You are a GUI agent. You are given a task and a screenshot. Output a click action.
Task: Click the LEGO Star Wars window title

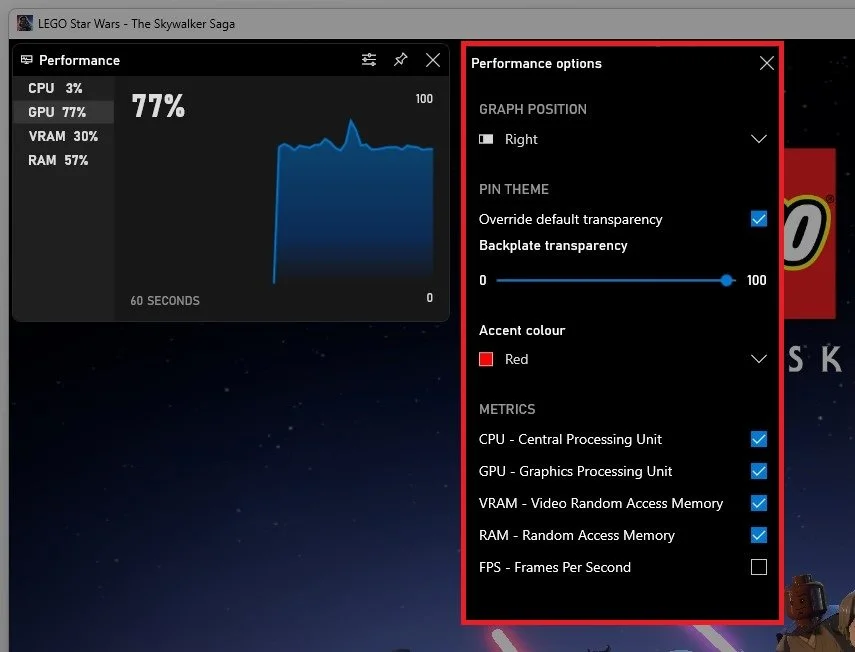point(136,23)
